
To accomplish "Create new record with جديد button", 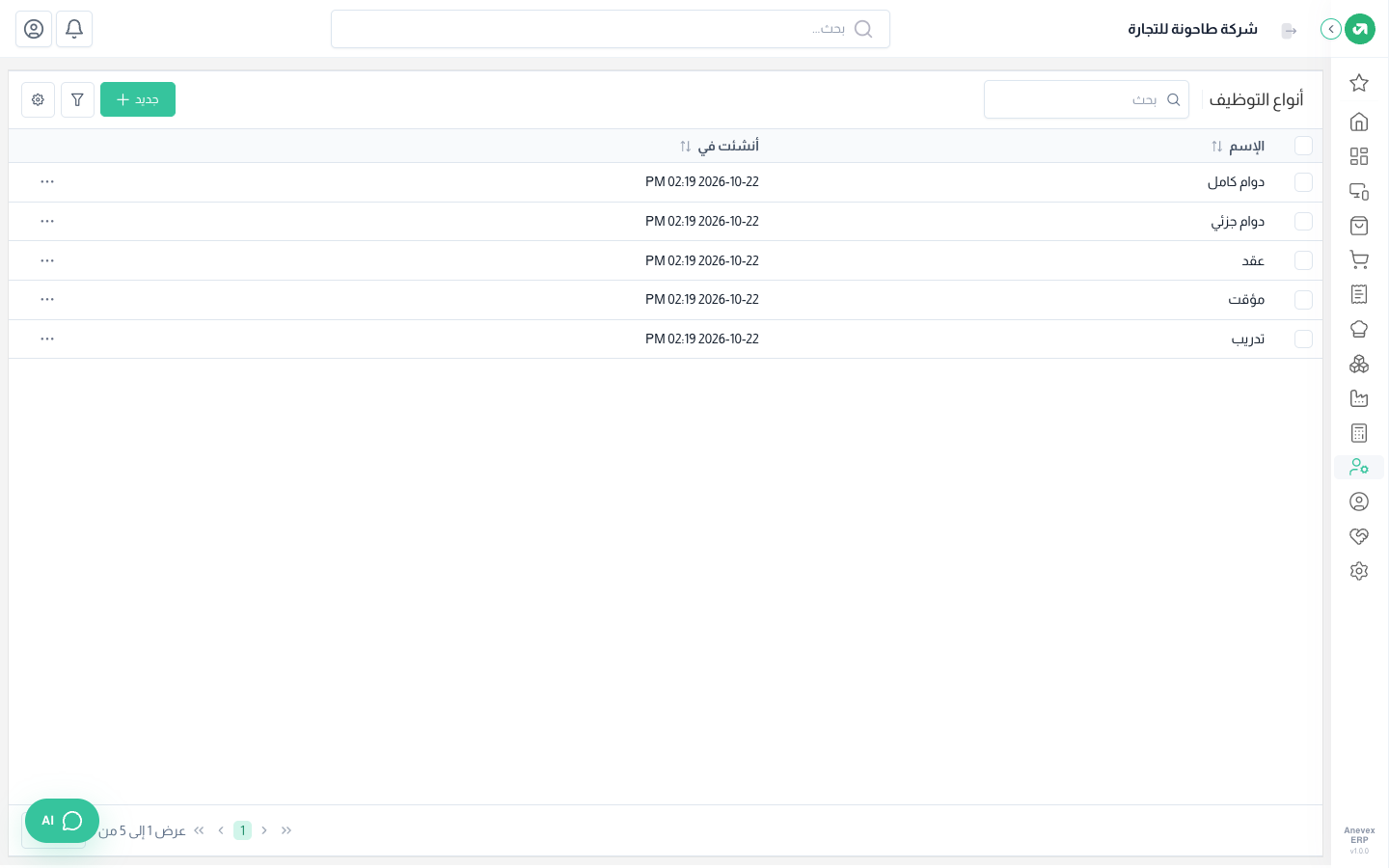I will point(138,99).
